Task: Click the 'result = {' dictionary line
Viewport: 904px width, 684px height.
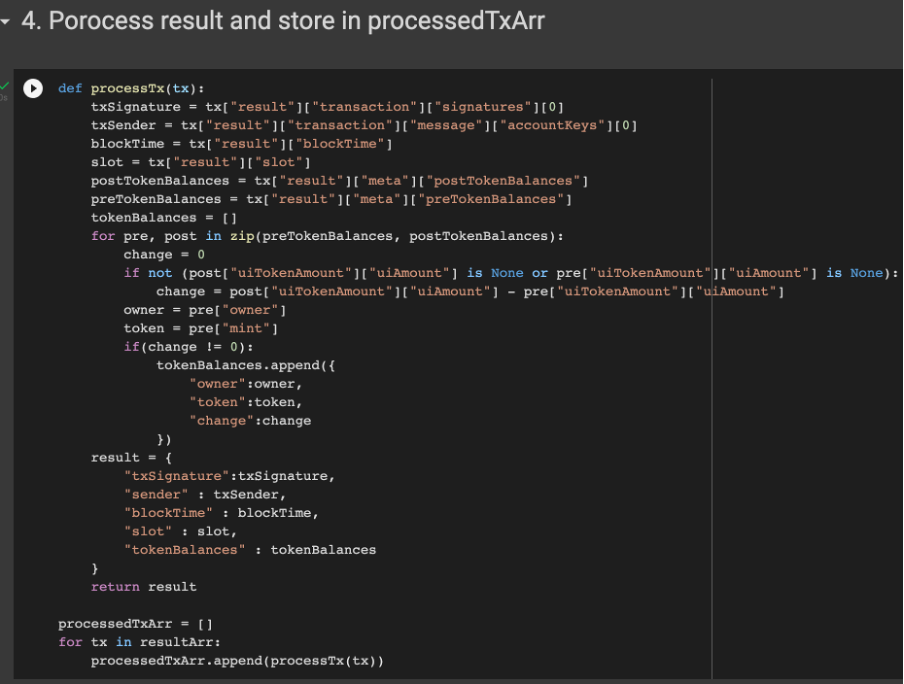Action: (131, 457)
